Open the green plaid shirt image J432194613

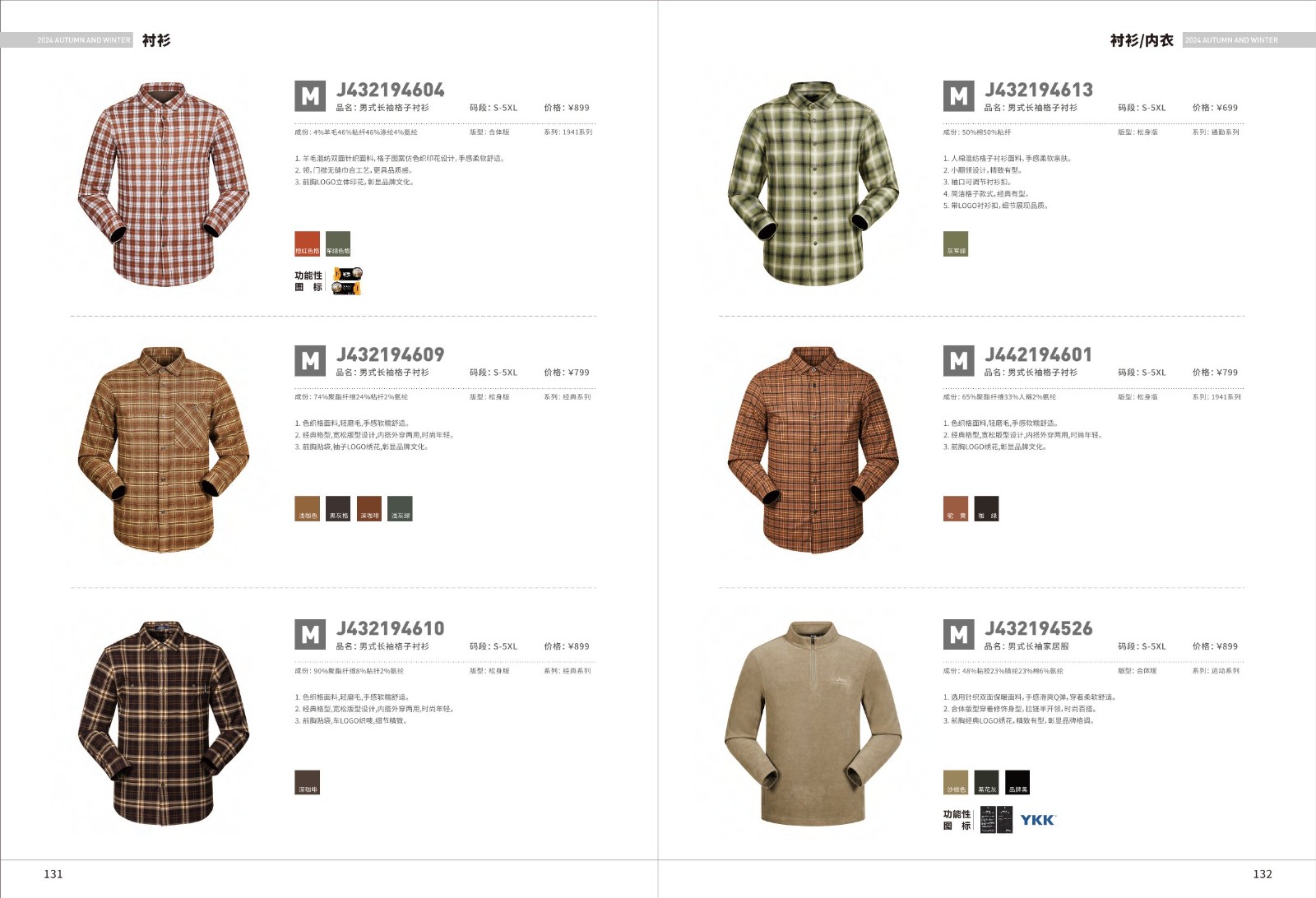[813, 183]
